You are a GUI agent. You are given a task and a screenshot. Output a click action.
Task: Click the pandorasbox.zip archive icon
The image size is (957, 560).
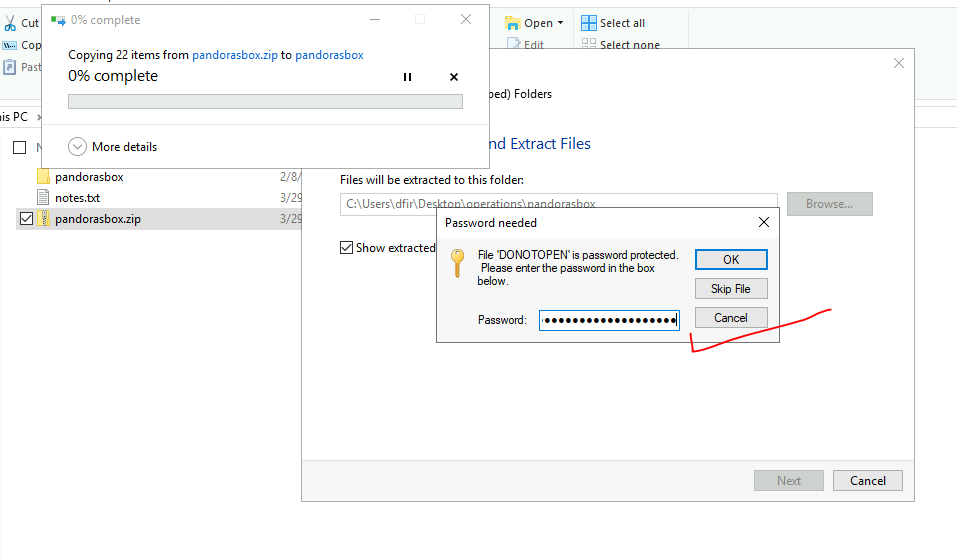[43, 219]
